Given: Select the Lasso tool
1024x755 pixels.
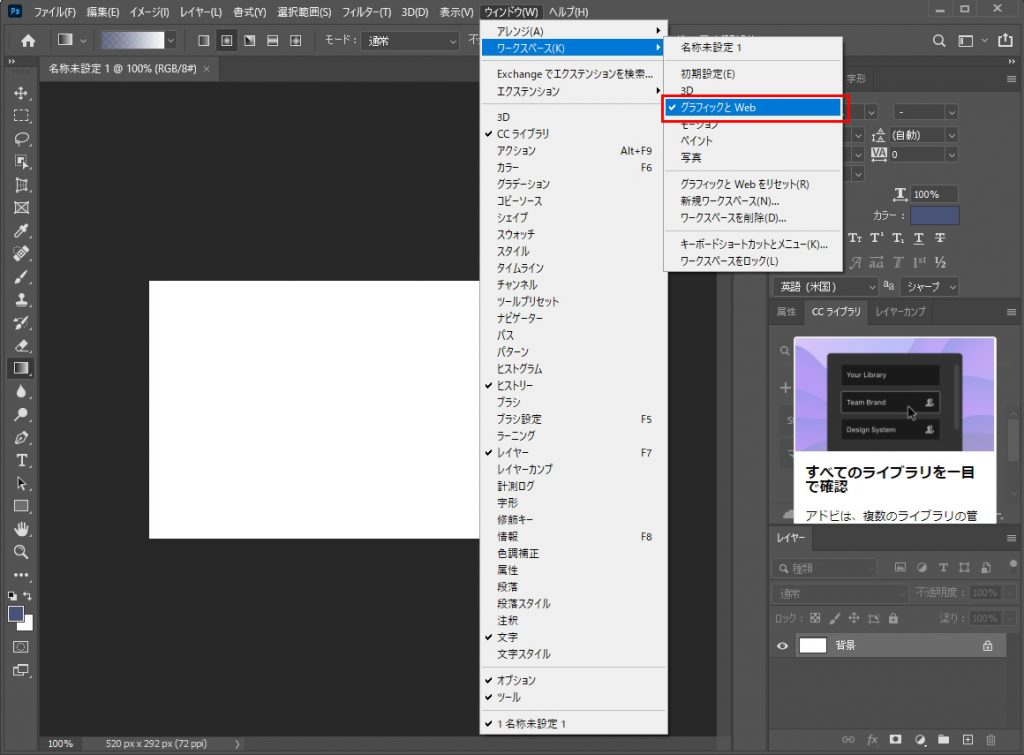Looking at the screenshot, I should pos(21,139).
